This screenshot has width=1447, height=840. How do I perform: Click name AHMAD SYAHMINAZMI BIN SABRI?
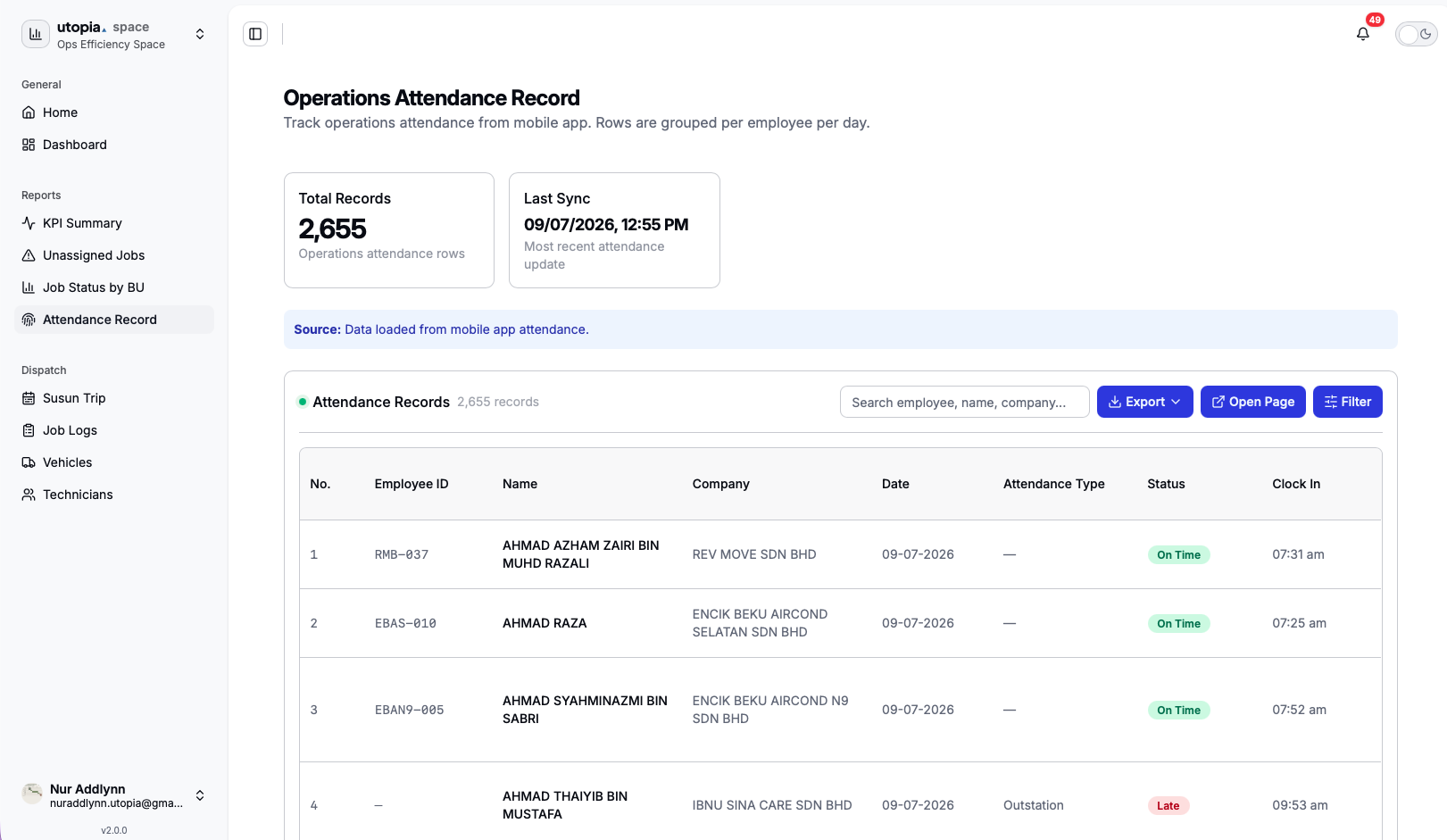(x=585, y=710)
